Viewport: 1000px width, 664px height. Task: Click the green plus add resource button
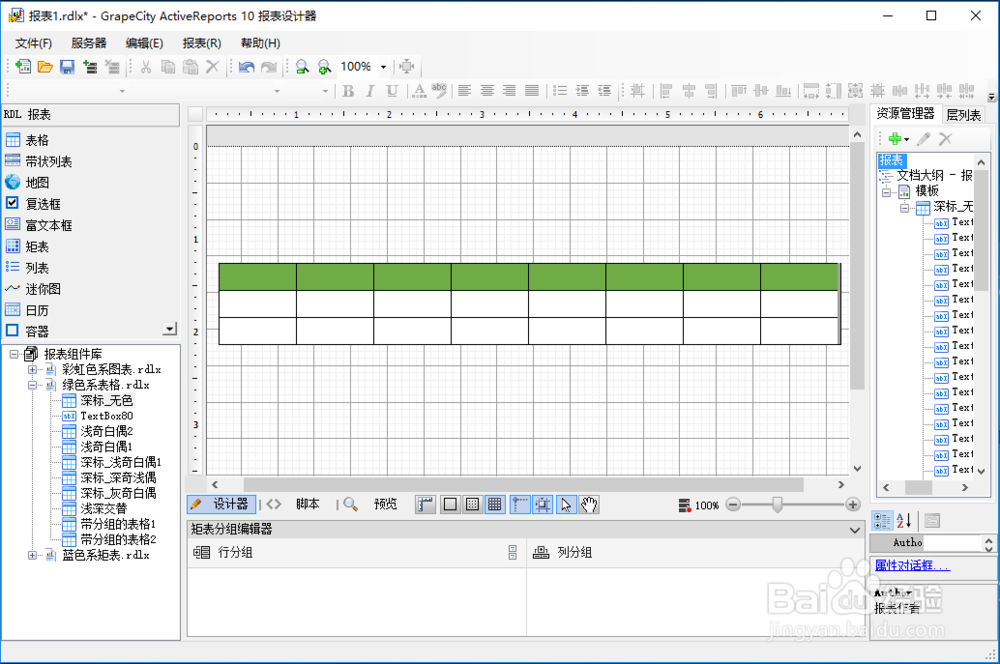pos(895,138)
